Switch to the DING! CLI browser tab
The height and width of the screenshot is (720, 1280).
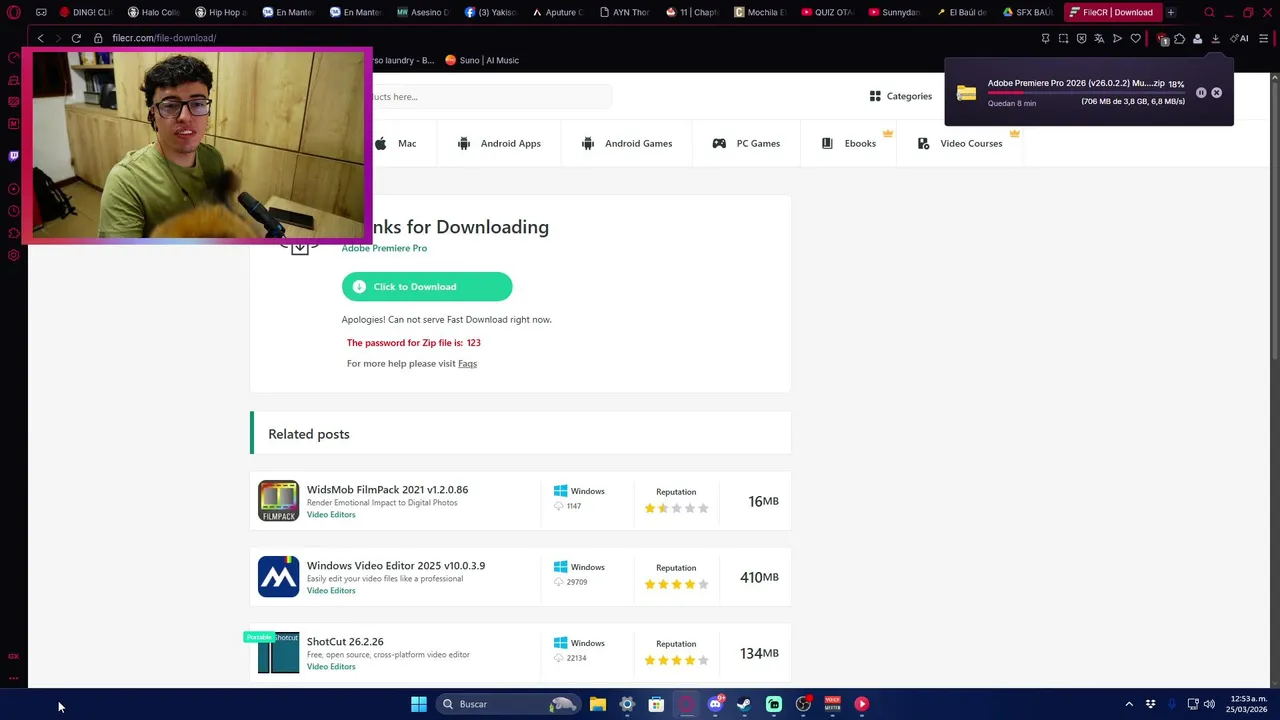click(x=86, y=12)
